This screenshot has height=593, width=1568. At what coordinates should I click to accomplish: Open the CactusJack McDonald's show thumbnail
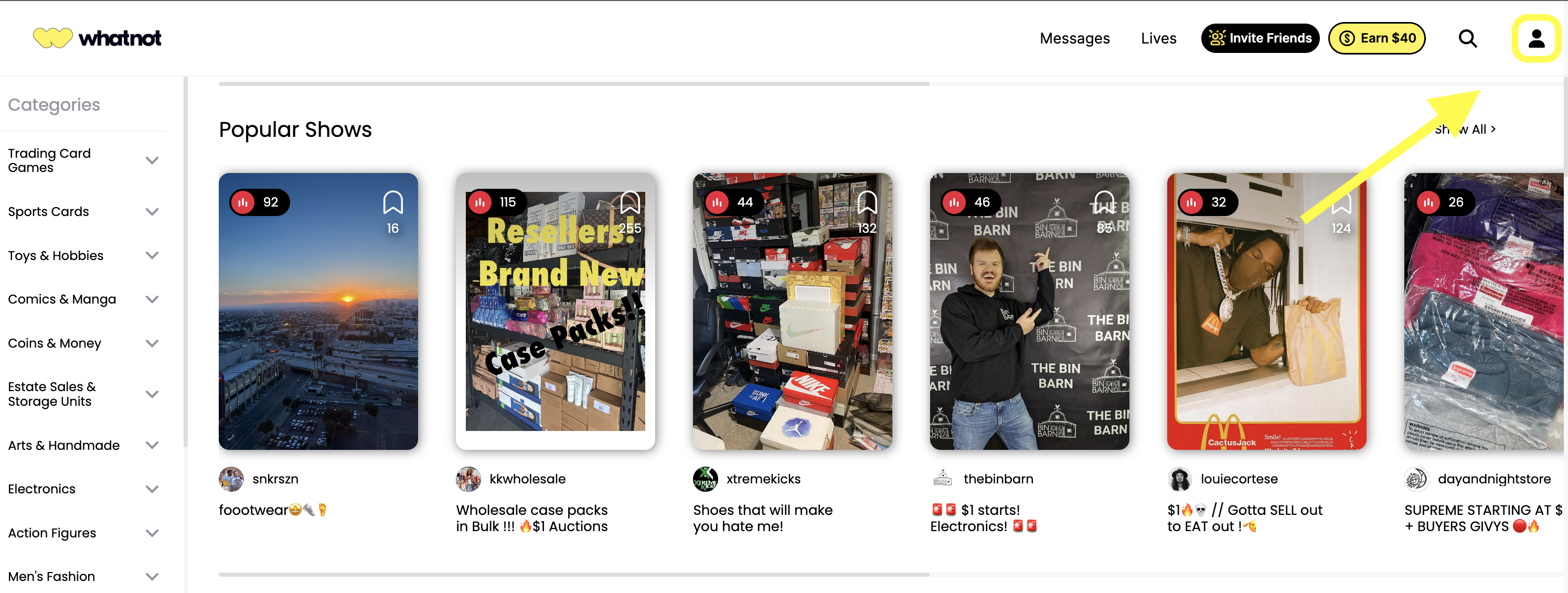coord(1267,311)
